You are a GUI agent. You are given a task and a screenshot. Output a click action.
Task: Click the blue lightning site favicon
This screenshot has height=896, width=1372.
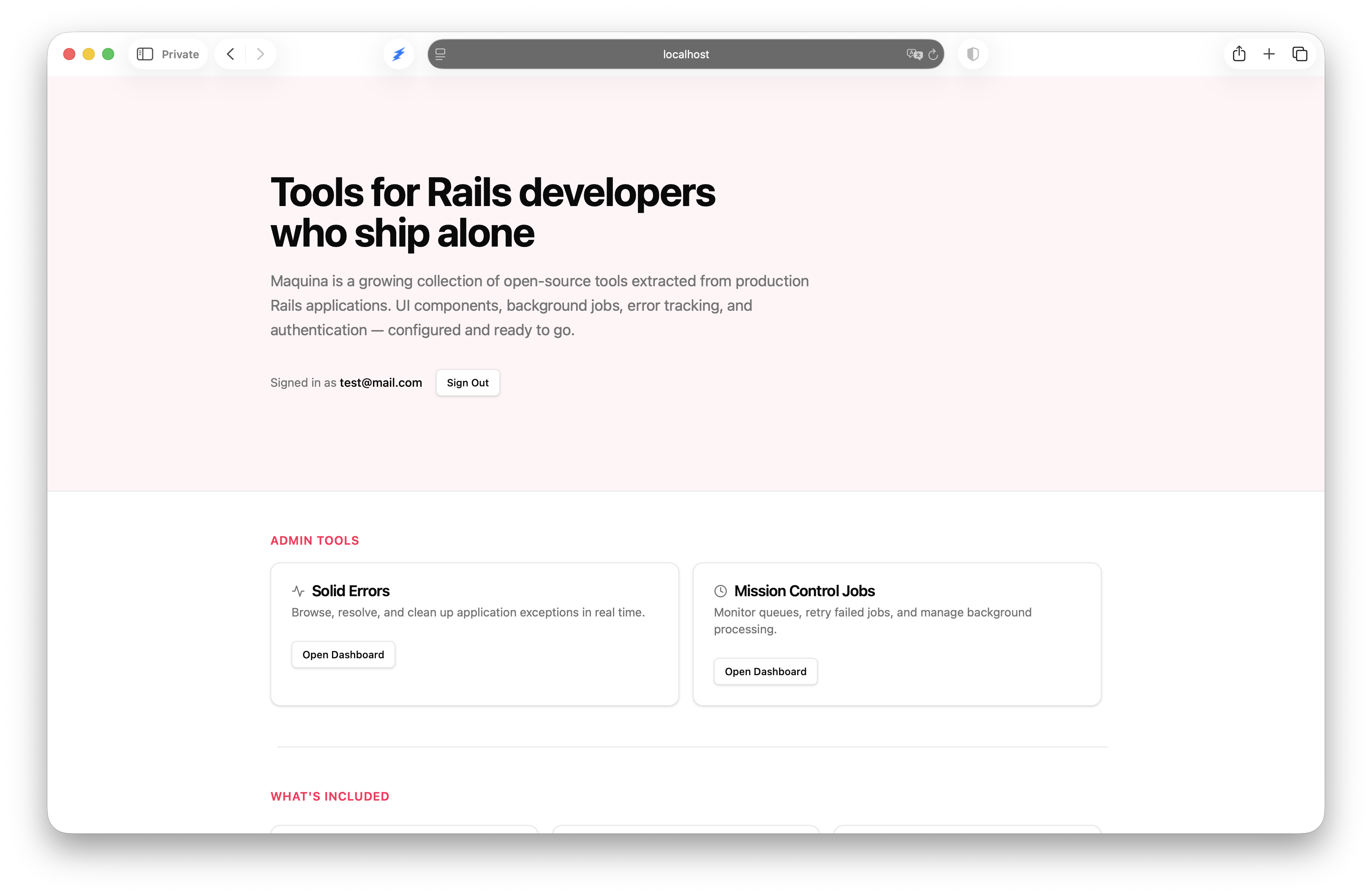coord(398,54)
